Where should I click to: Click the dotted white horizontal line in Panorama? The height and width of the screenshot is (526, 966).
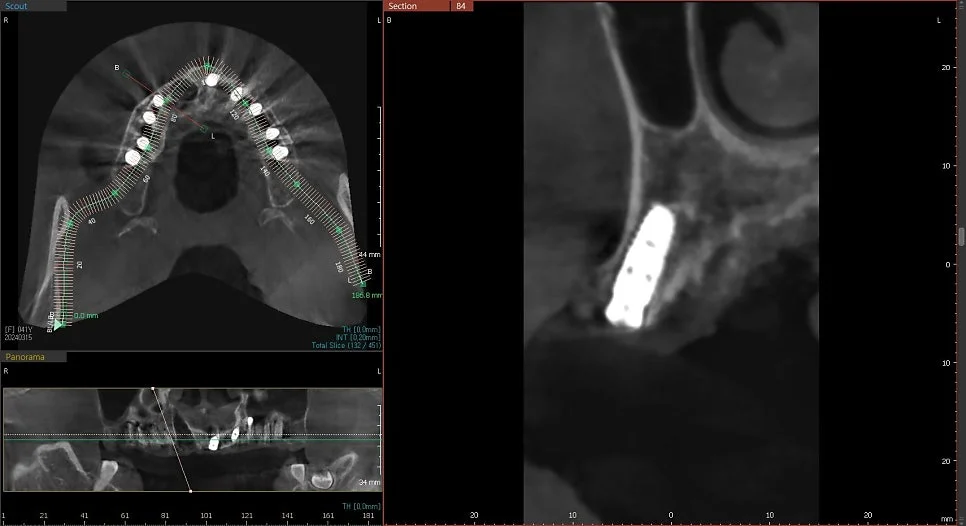[192, 435]
